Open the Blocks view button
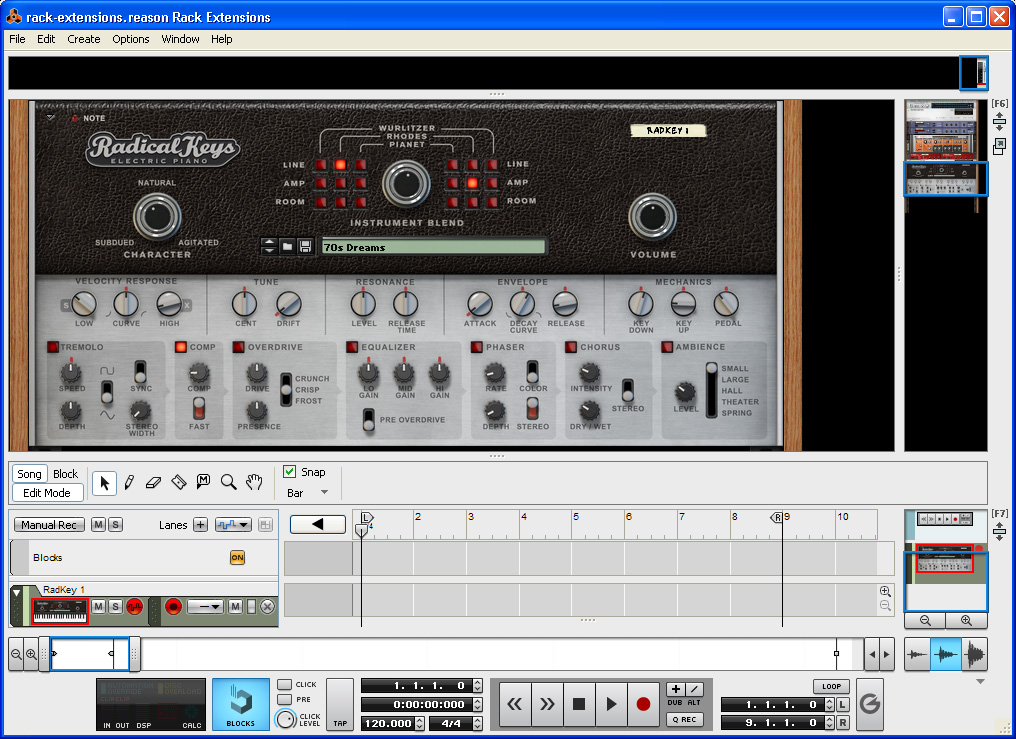This screenshot has height=739, width=1016. 240,705
